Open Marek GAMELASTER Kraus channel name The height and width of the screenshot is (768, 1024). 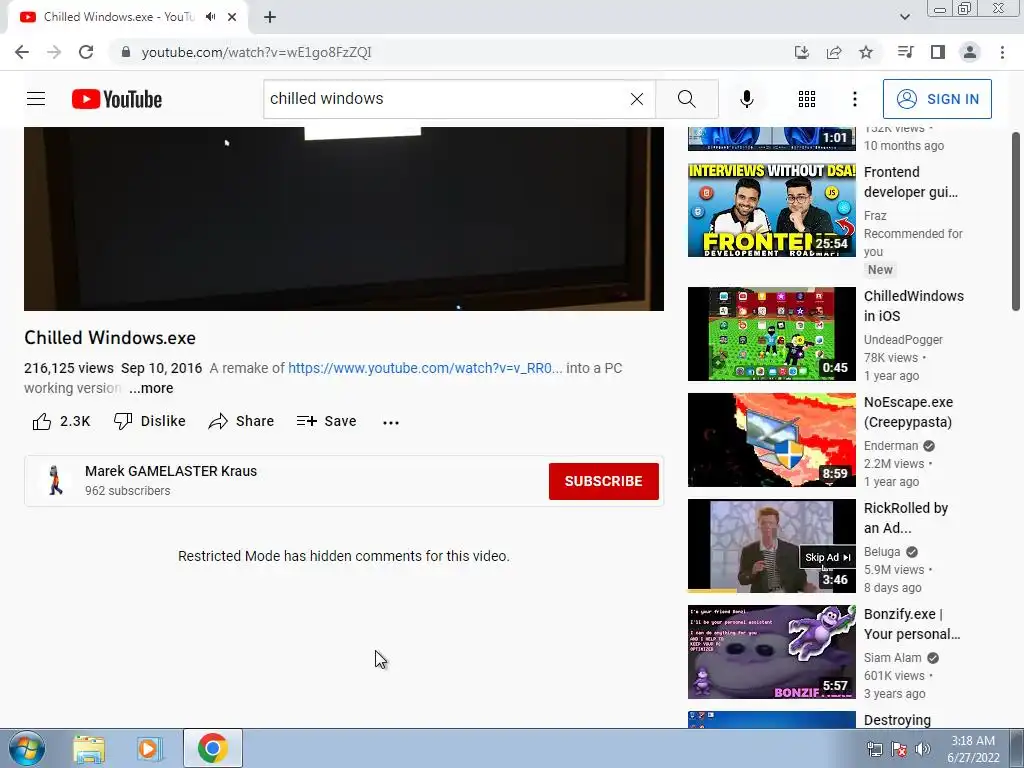click(171, 471)
